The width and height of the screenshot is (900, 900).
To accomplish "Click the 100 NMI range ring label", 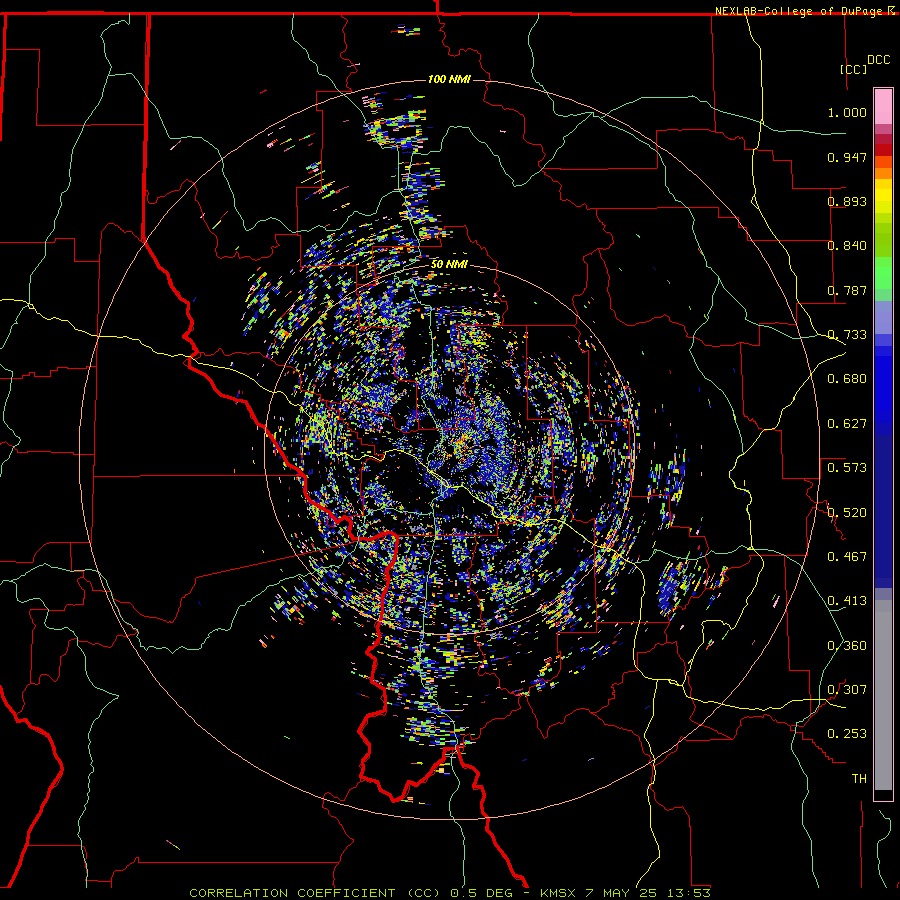I will click(449, 79).
